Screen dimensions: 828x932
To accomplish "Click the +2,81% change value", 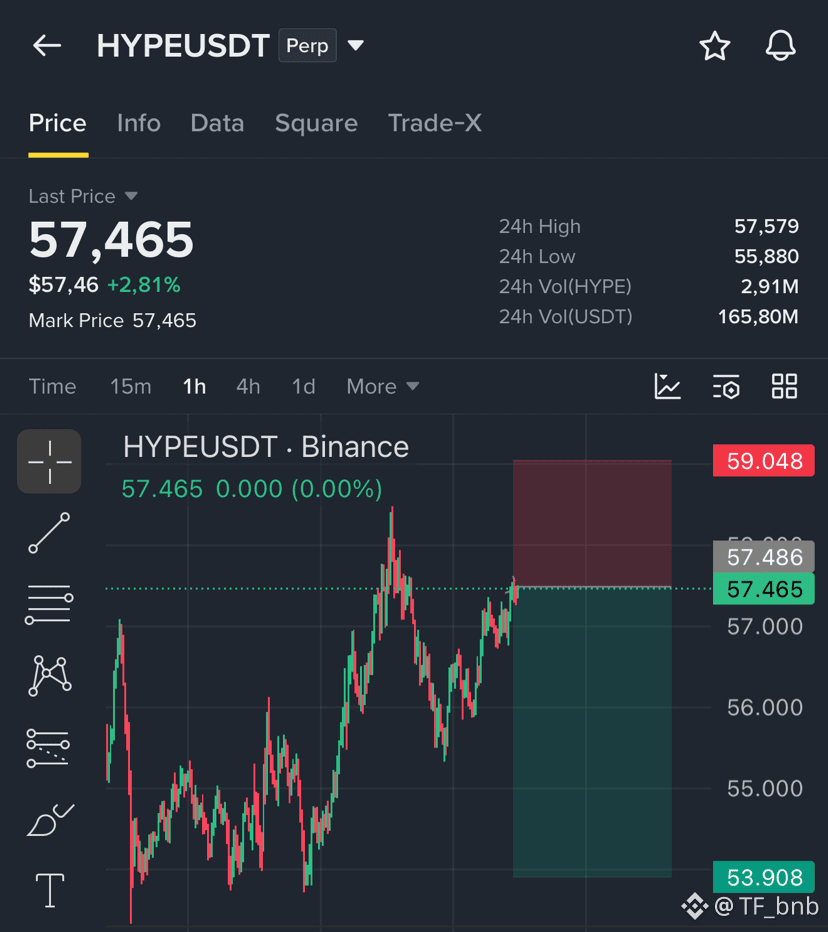I will (x=144, y=285).
